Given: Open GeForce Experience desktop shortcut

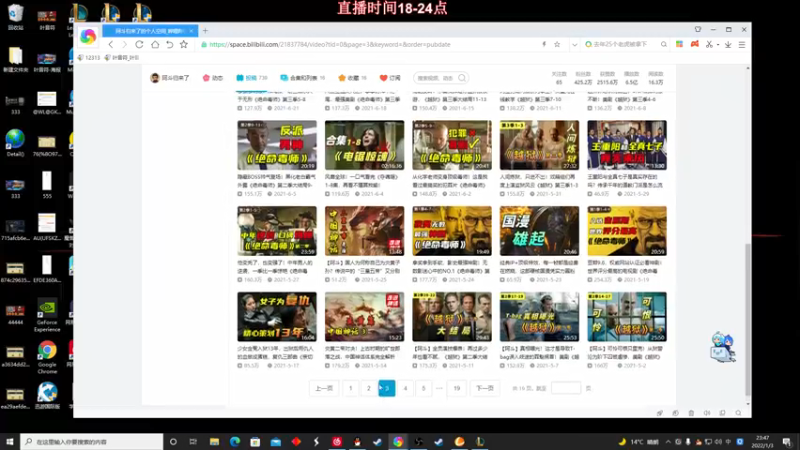Looking at the screenshot, I should tap(47, 315).
